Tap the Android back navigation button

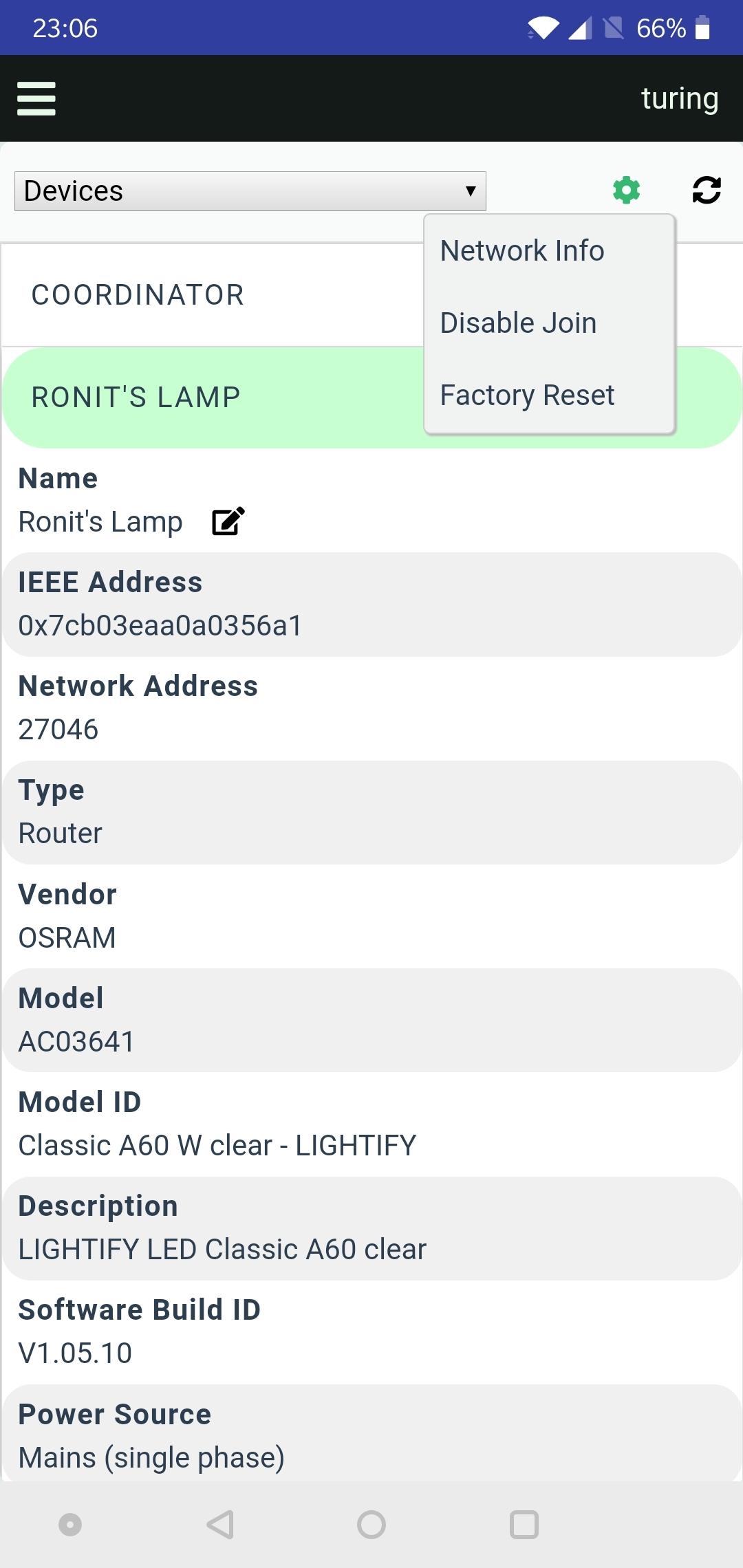220,1524
